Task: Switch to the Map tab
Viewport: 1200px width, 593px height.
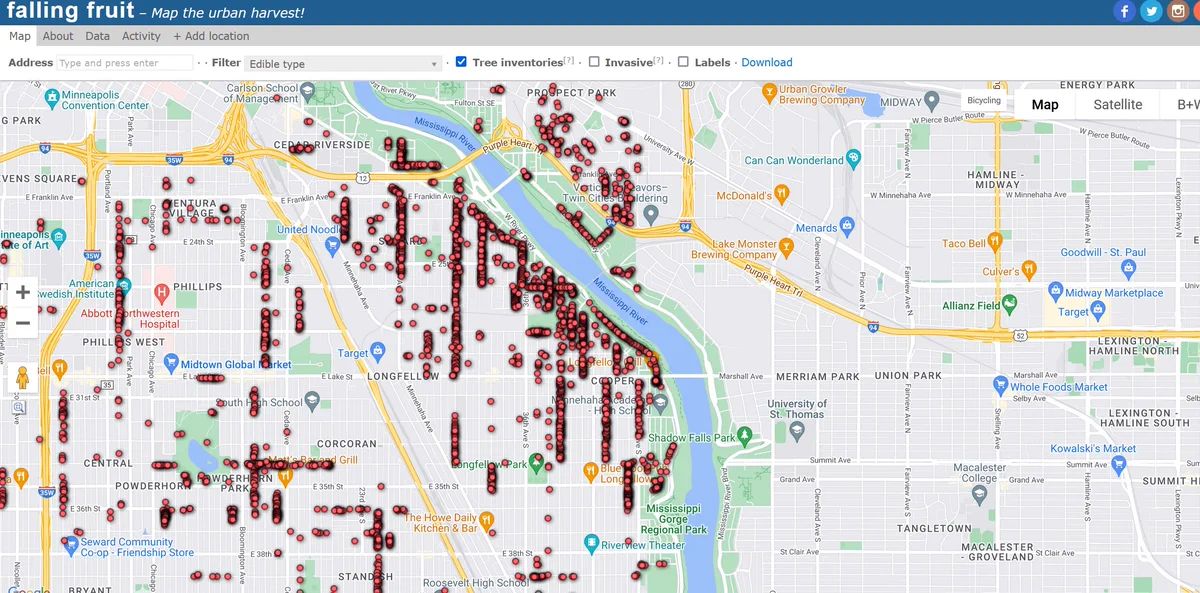Action: pos(19,36)
